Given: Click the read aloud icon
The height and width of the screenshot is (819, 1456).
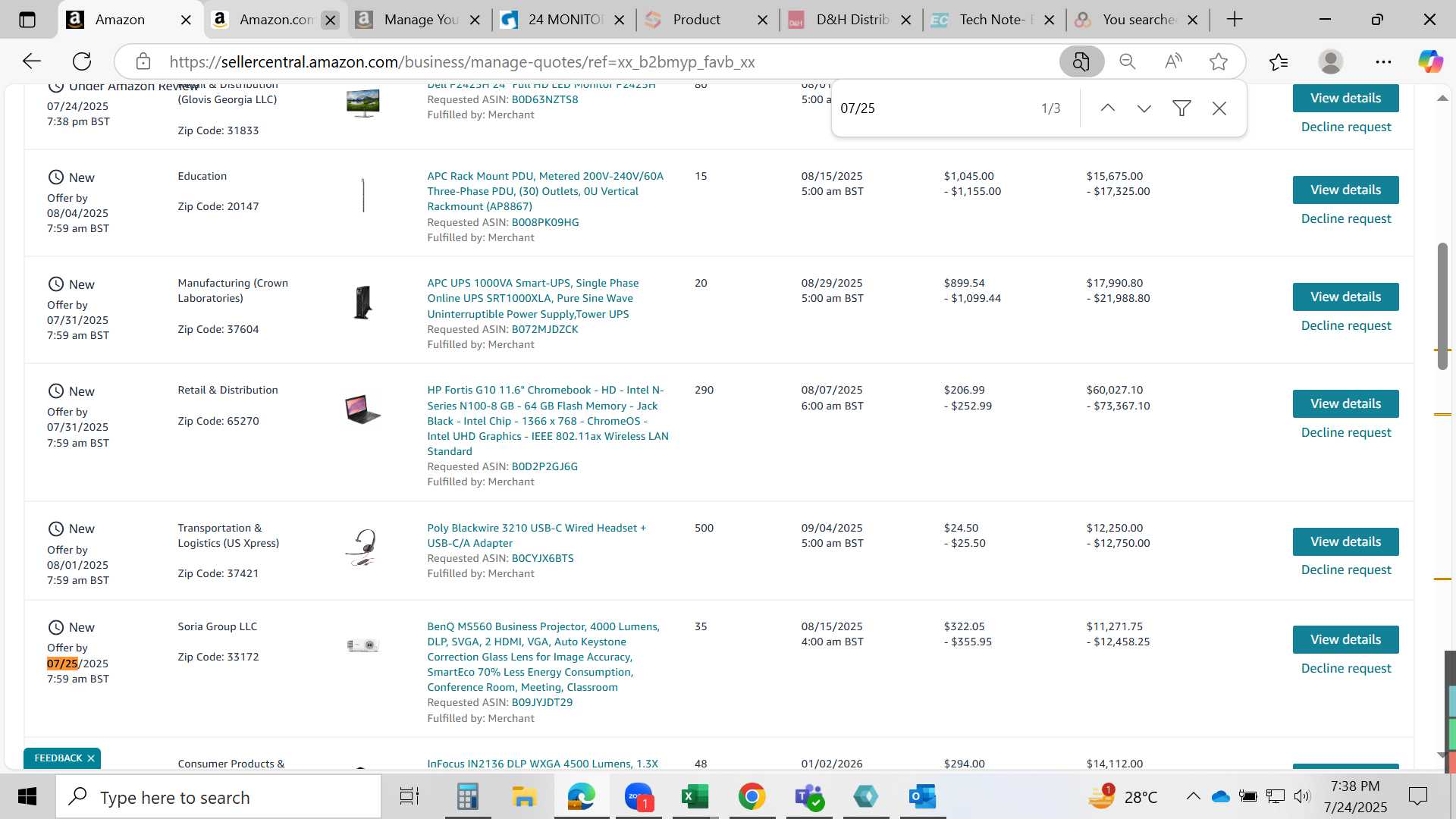Looking at the screenshot, I should click(x=1173, y=61).
